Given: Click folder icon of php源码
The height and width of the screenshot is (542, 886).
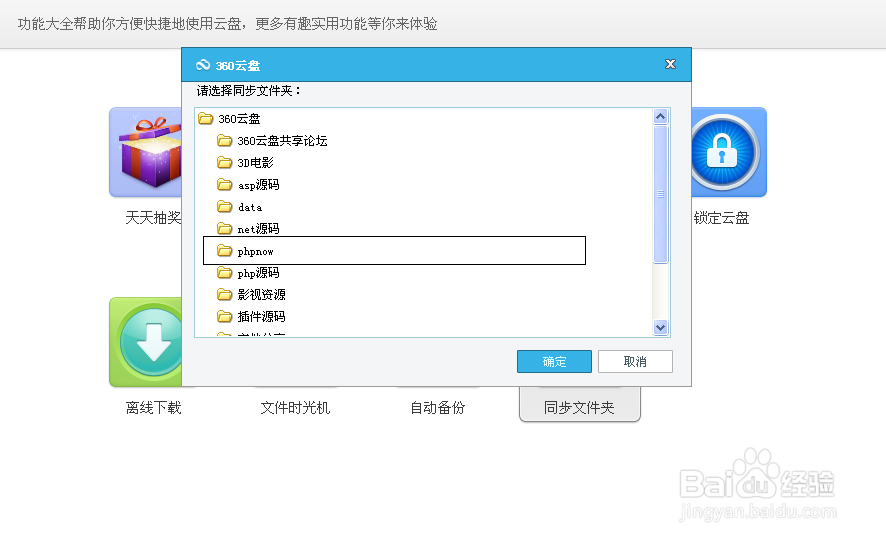Looking at the screenshot, I should pyautogui.click(x=225, y=272).
